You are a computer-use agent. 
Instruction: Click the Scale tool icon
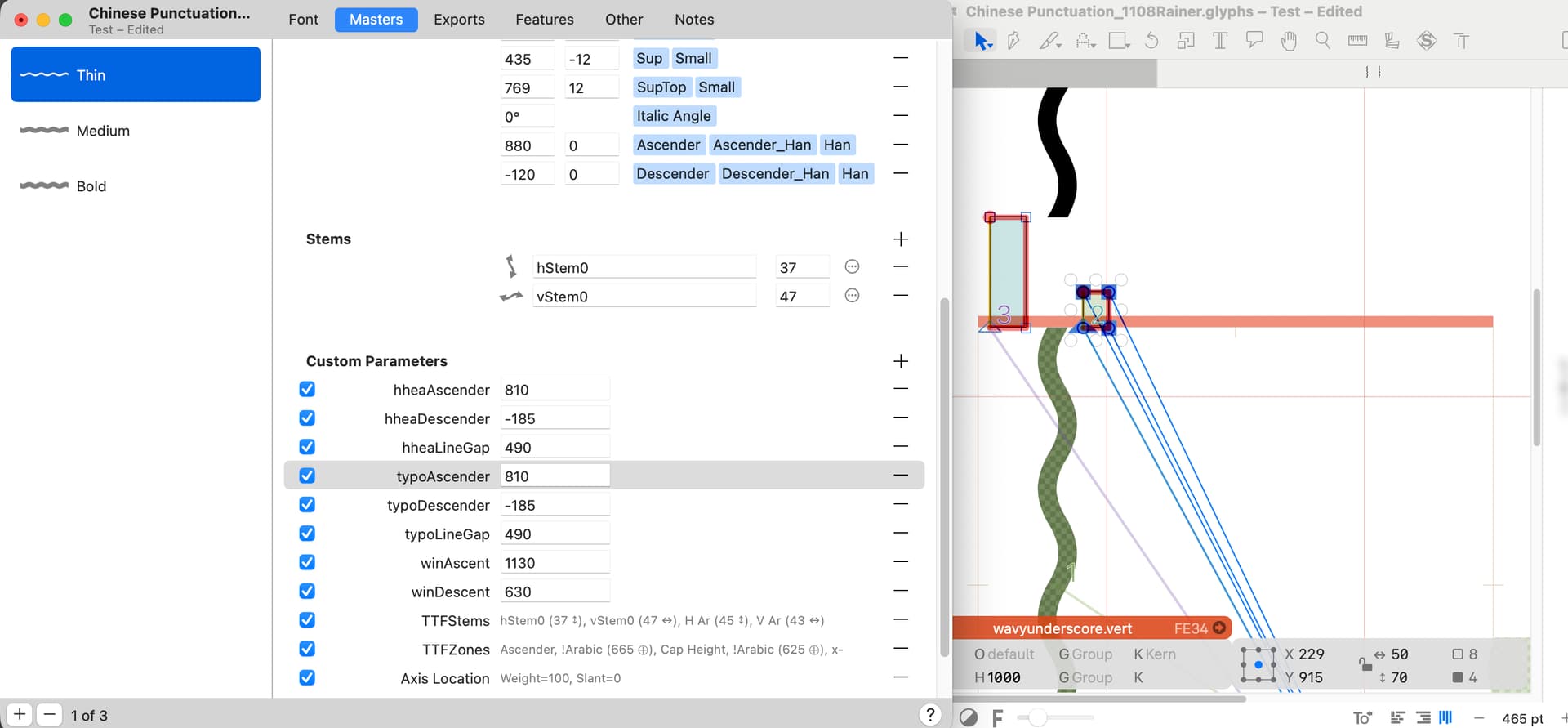[1186, 41]
